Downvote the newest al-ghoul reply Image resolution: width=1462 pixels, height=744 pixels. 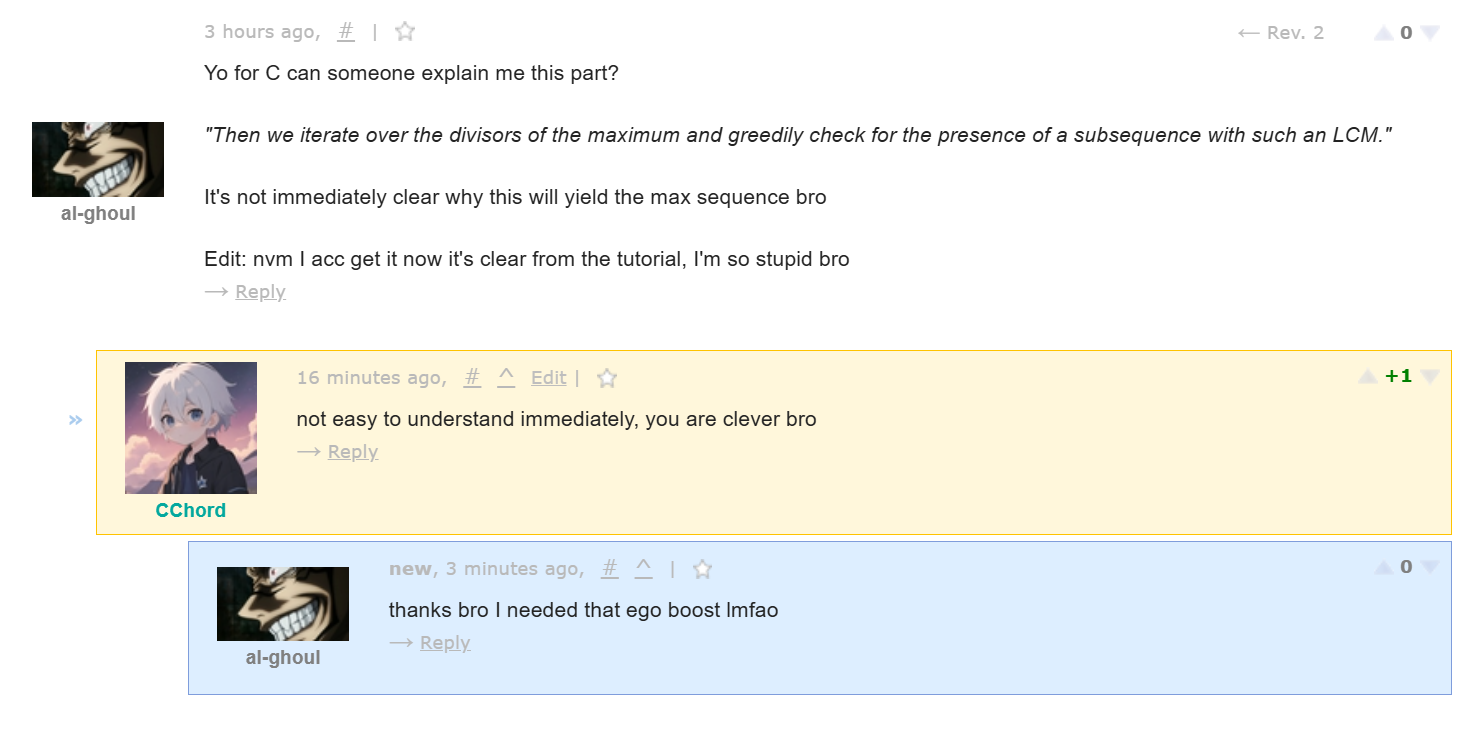coord(1429,567)
